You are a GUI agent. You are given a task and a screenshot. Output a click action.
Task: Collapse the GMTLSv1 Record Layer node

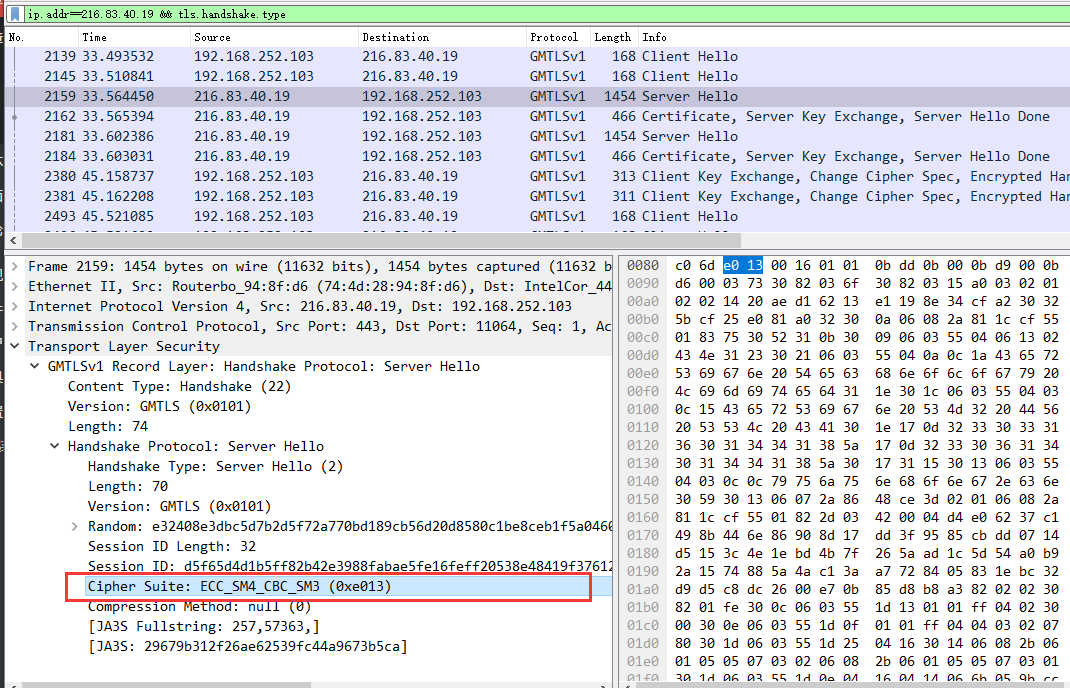tap(35, 366)
